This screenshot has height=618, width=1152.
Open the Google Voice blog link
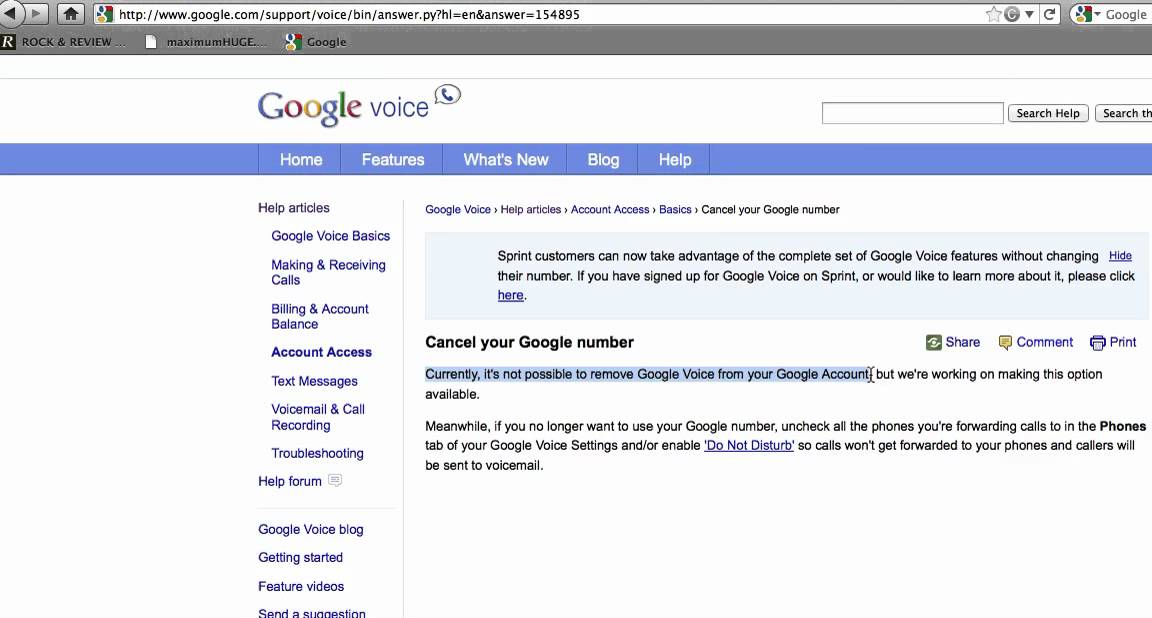click(311, 529)
